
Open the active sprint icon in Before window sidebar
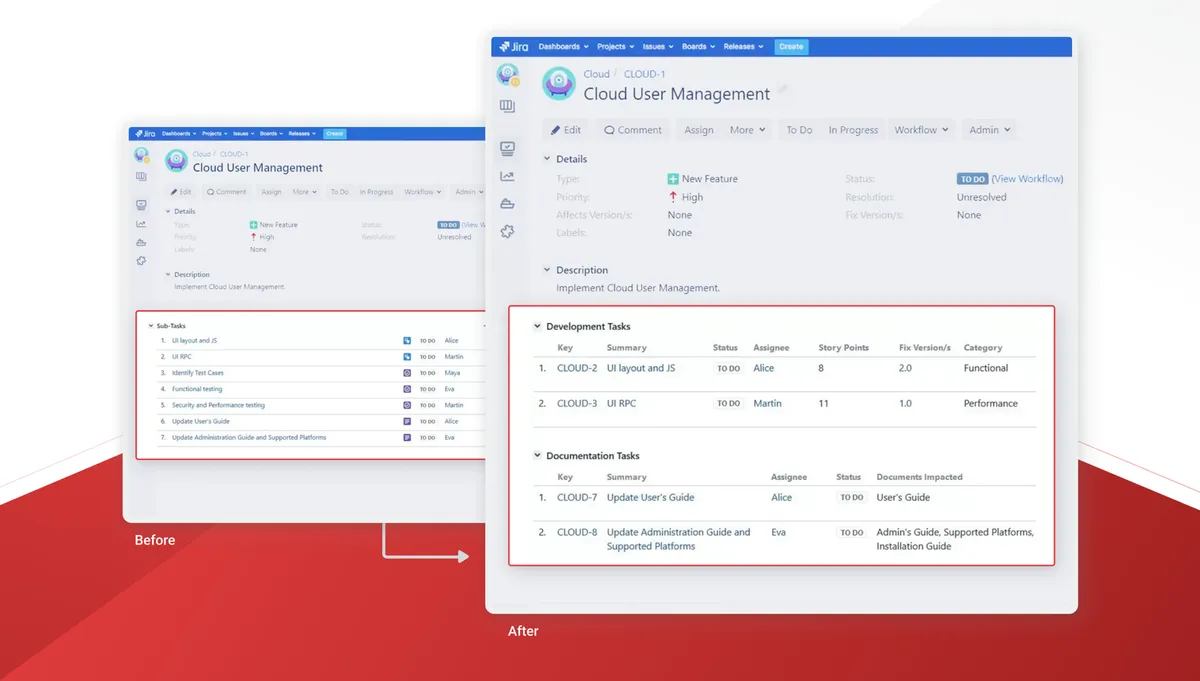click(141, 205)
